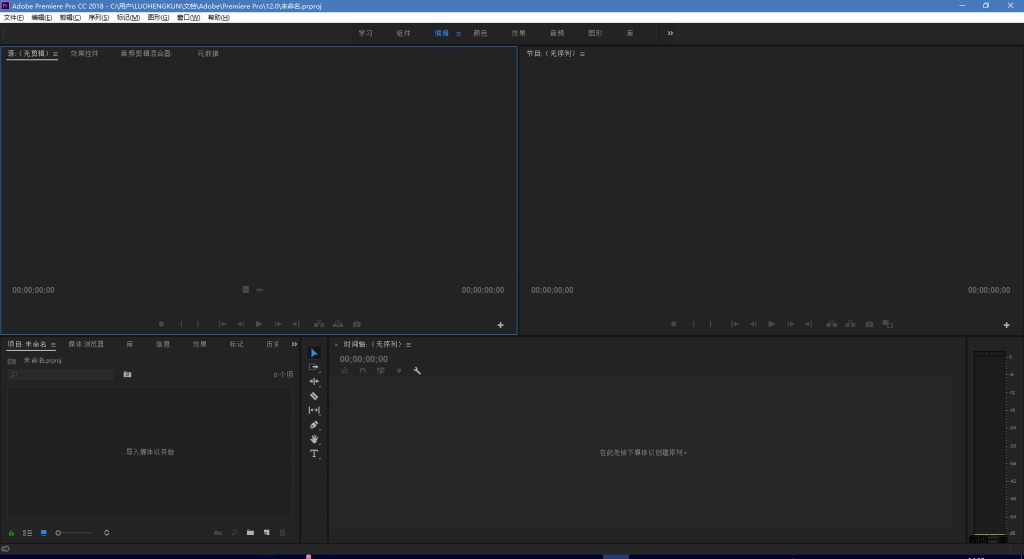Screen dimensions: 1024x559
Task: Select the Pen tool
Action: point(314,425)
